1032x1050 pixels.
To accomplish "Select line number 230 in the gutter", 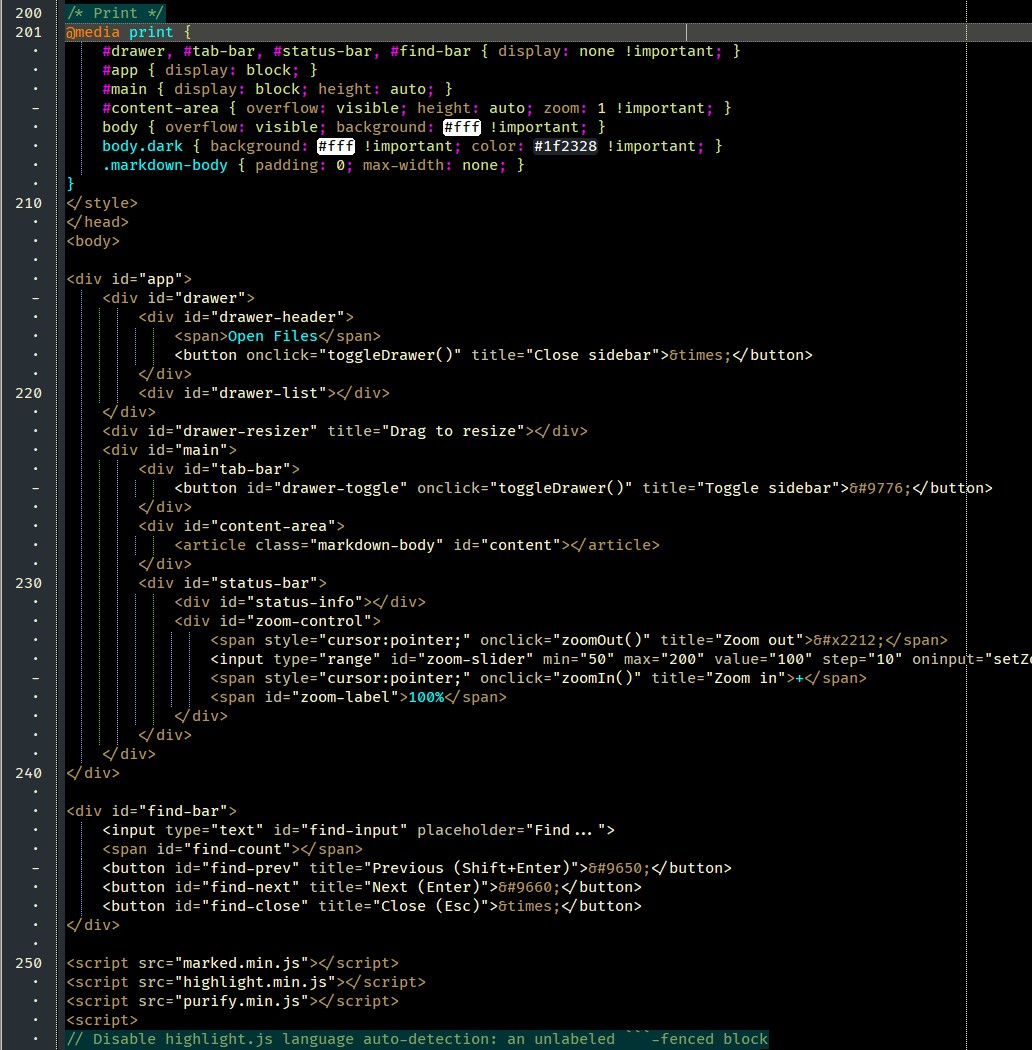I will 29,583.
